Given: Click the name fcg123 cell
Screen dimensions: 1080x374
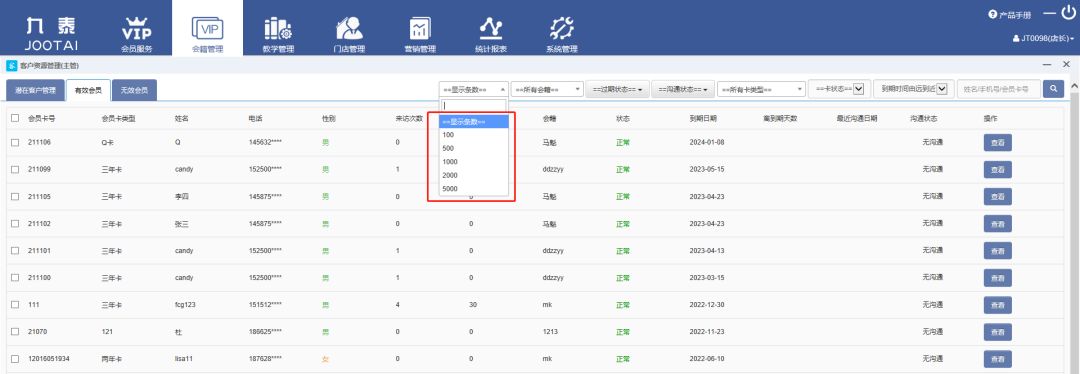Looking at the screenshot, I should coord(186,304).
